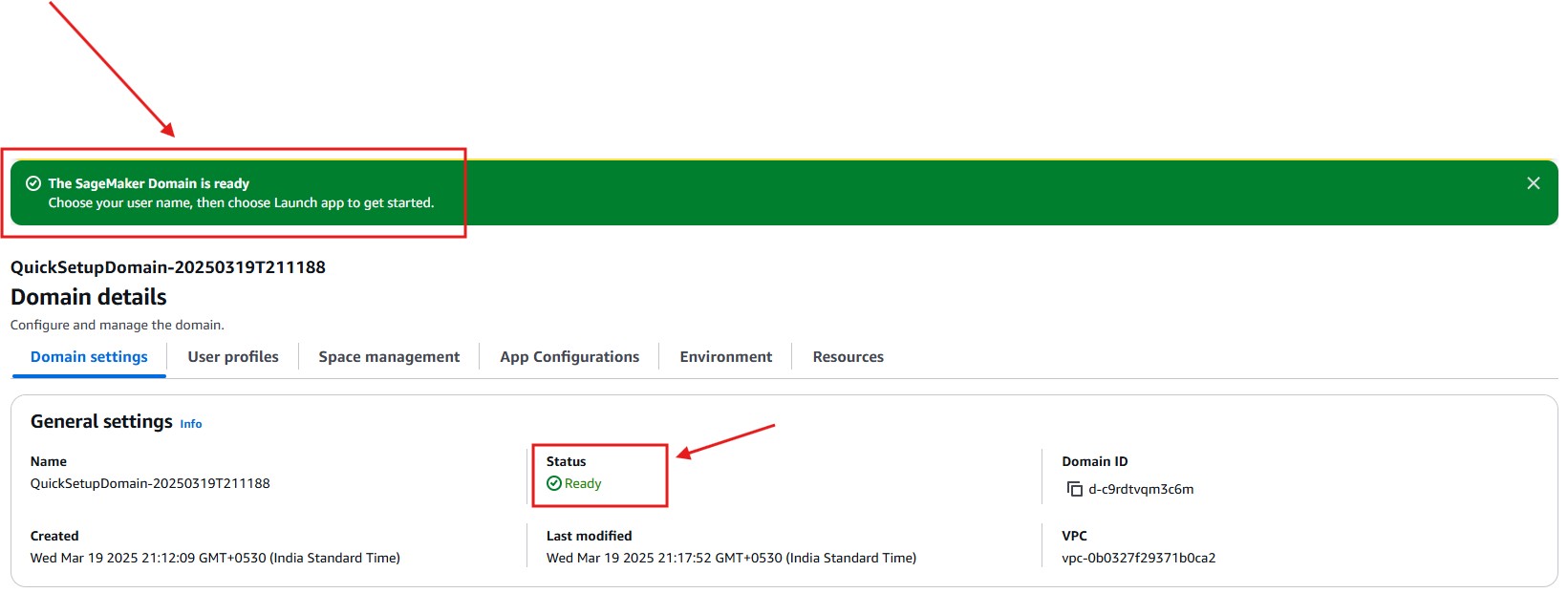Go to the App Configurations tab
This screenshot has height=593, width=1568.
point(569,357)
